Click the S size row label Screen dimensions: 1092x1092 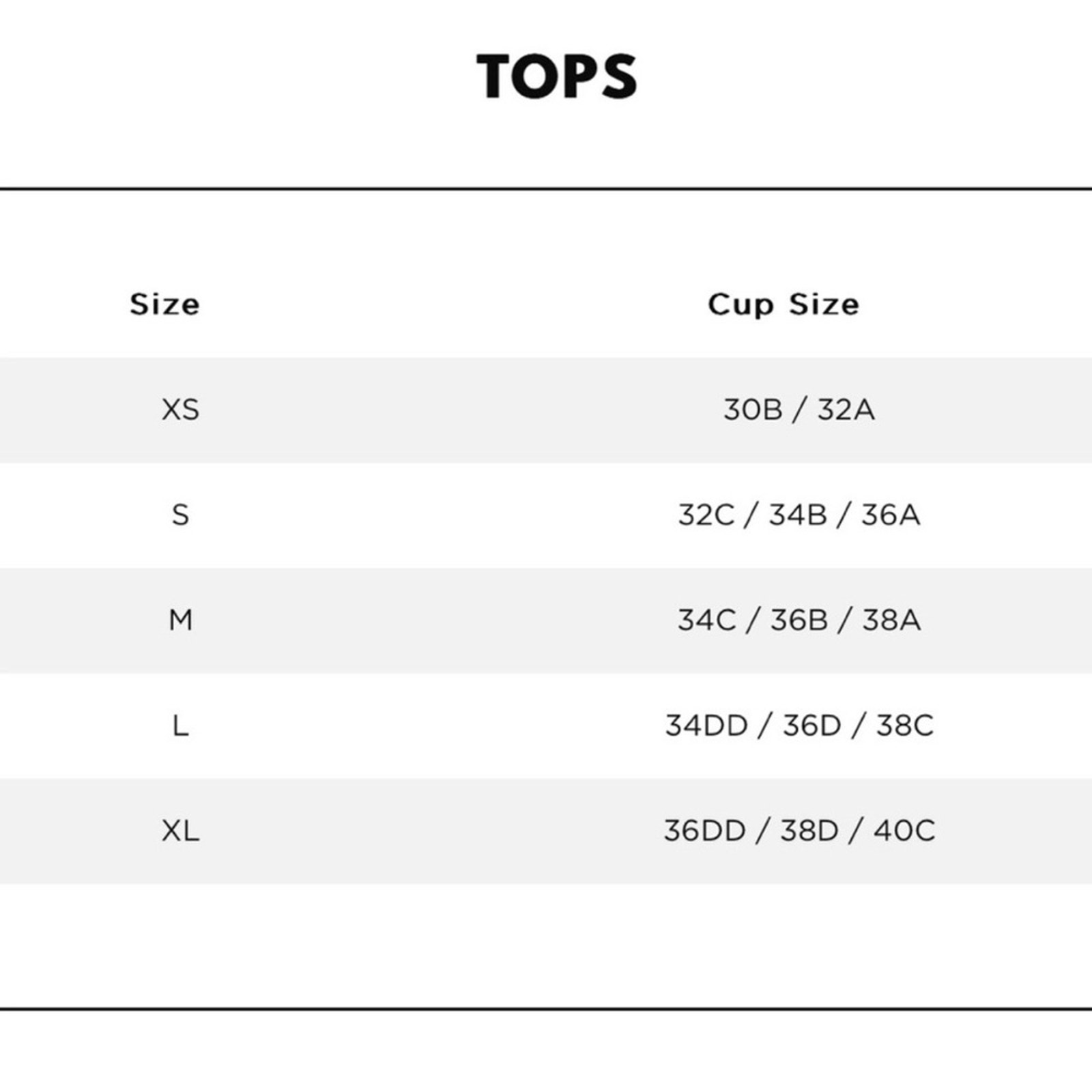tap(180, 515)
